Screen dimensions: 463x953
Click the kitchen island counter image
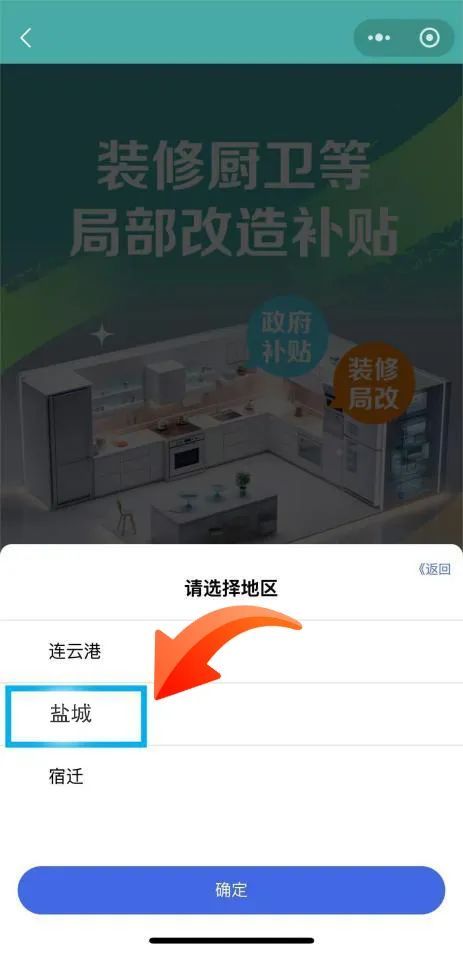point(214,517)
